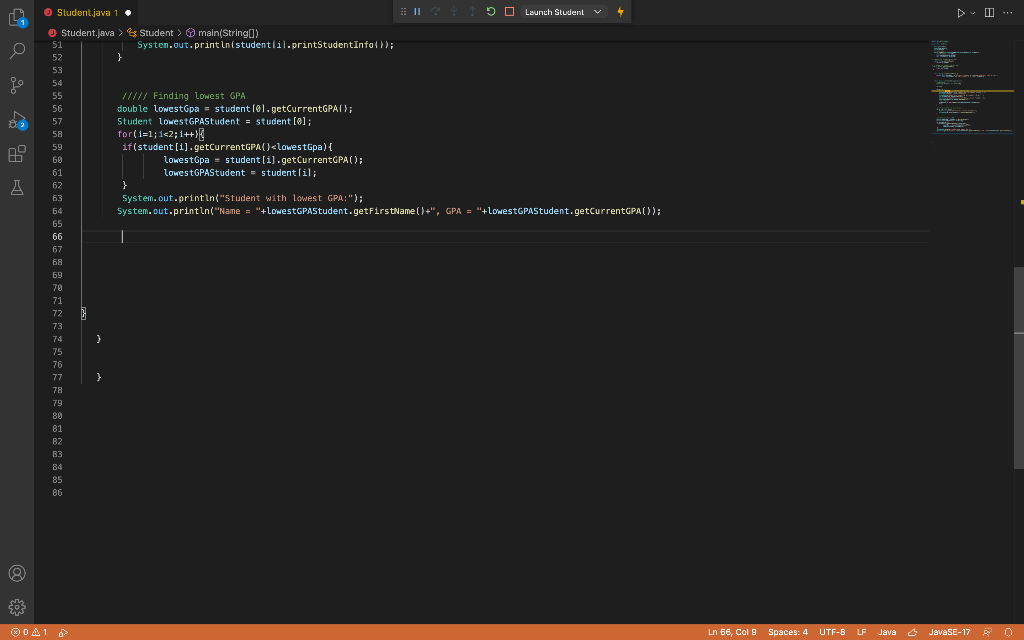Viewport: 1024px width, 640px height.
Task: Open the Run and Debug view
Action: coord(16,120)
